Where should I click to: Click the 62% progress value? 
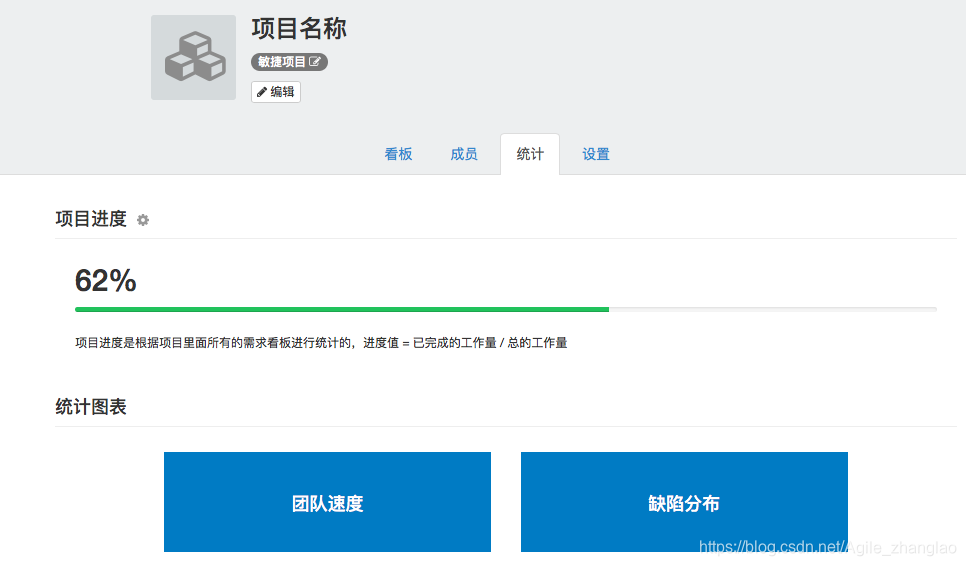coord(105,281)
